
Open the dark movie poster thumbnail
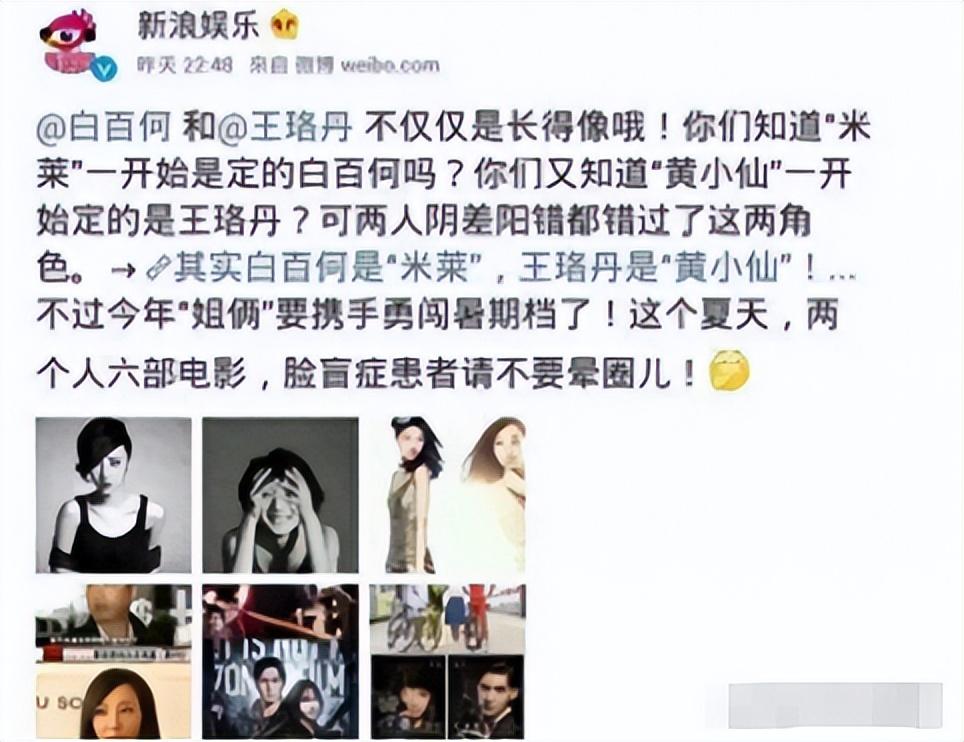[280, 662]
